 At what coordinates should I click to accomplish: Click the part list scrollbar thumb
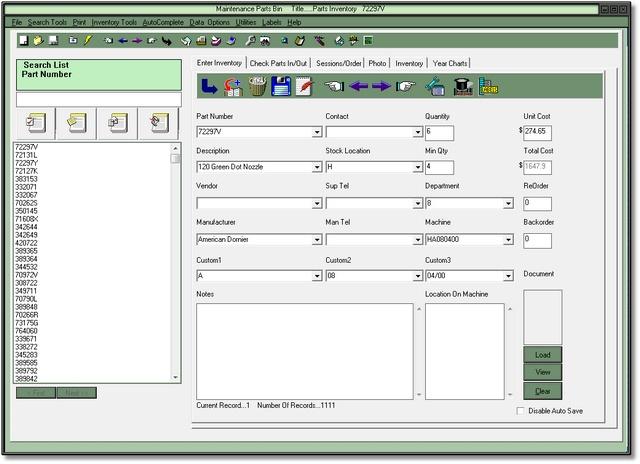(176, 158)
